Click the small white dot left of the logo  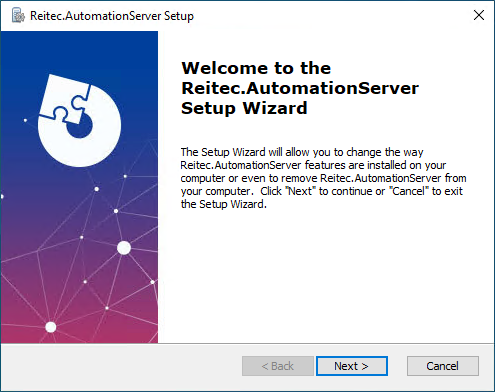tap(25, 120)
